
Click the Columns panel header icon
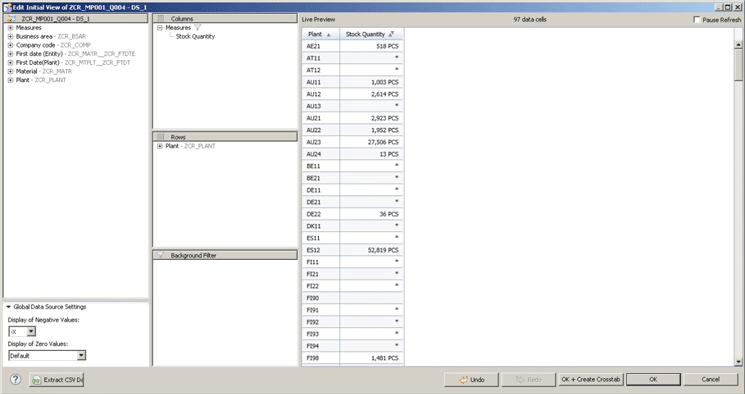(x=161, y=19)
